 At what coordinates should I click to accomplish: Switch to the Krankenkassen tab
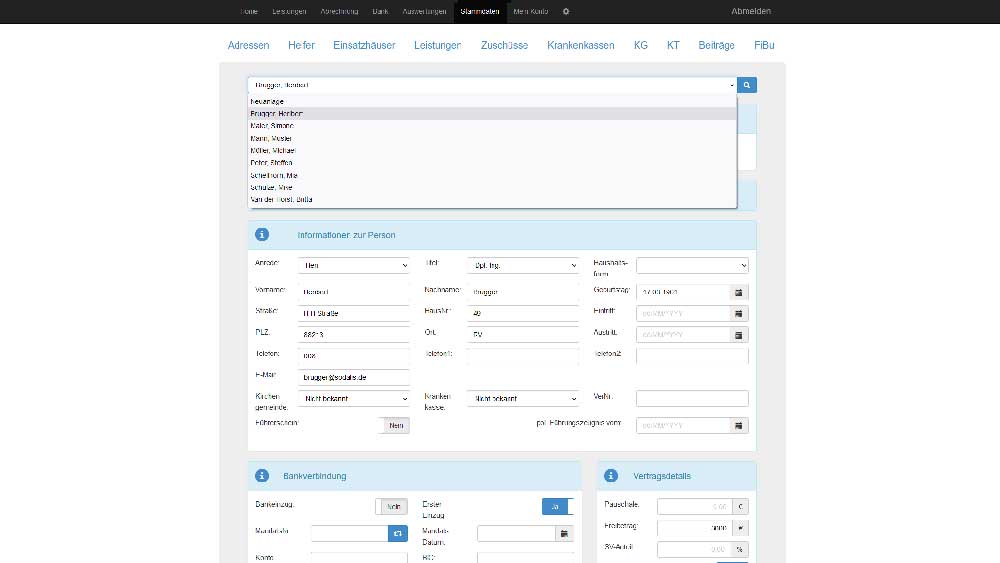click(581, 45)
